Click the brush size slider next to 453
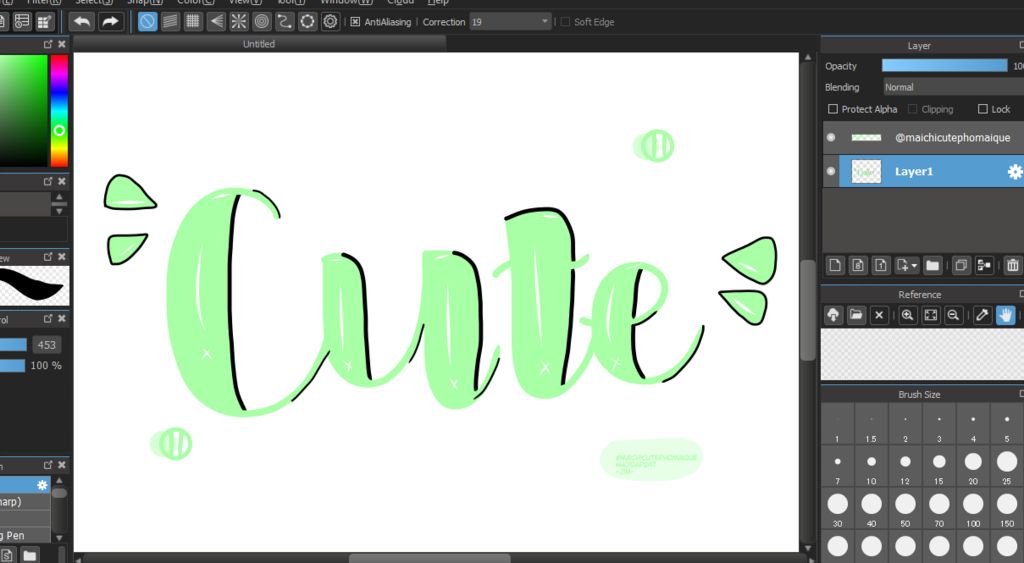The width and height of the screenshot is (1024, 563). (13, 345)
